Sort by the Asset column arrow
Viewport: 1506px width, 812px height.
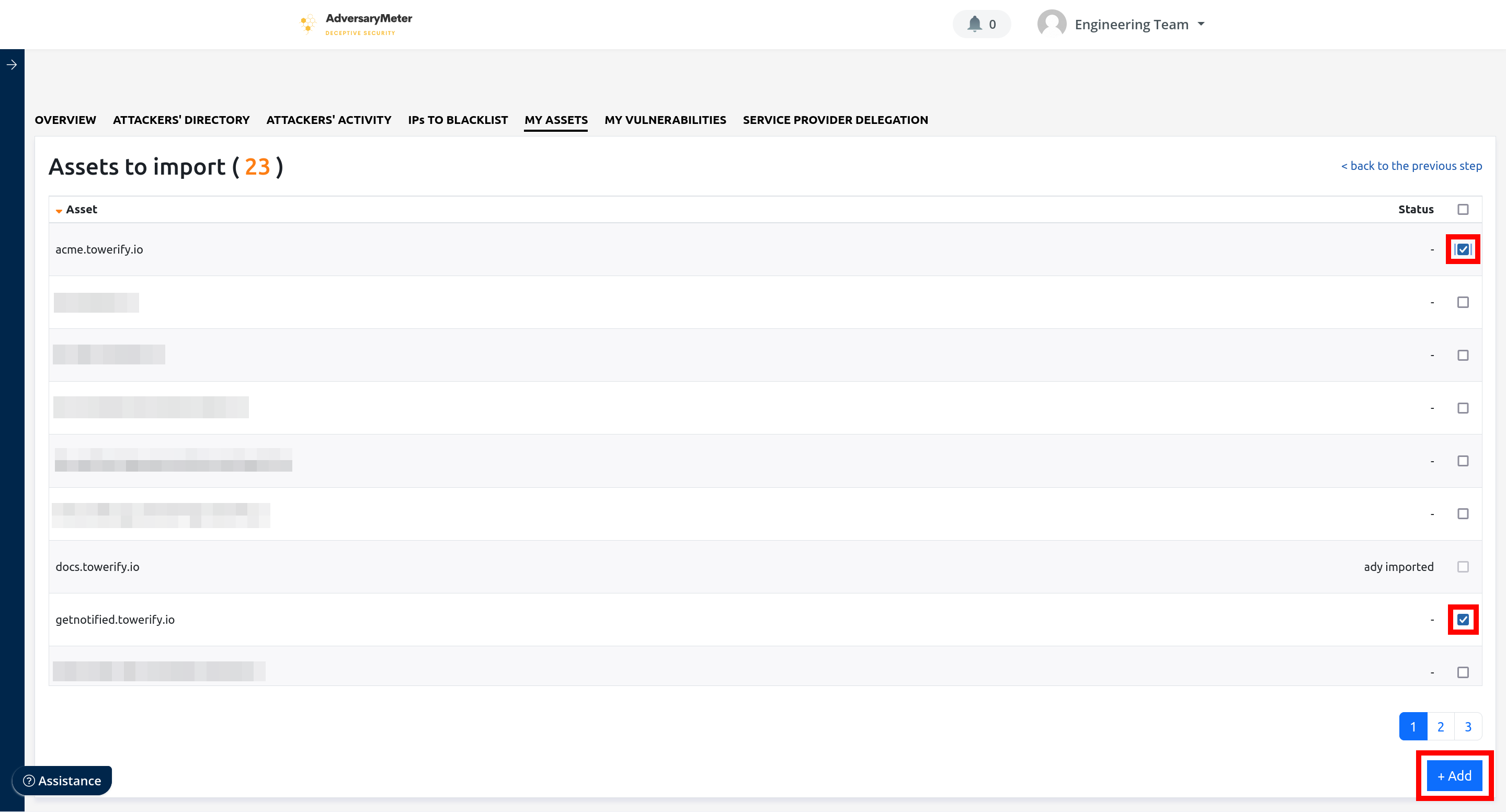59,211
